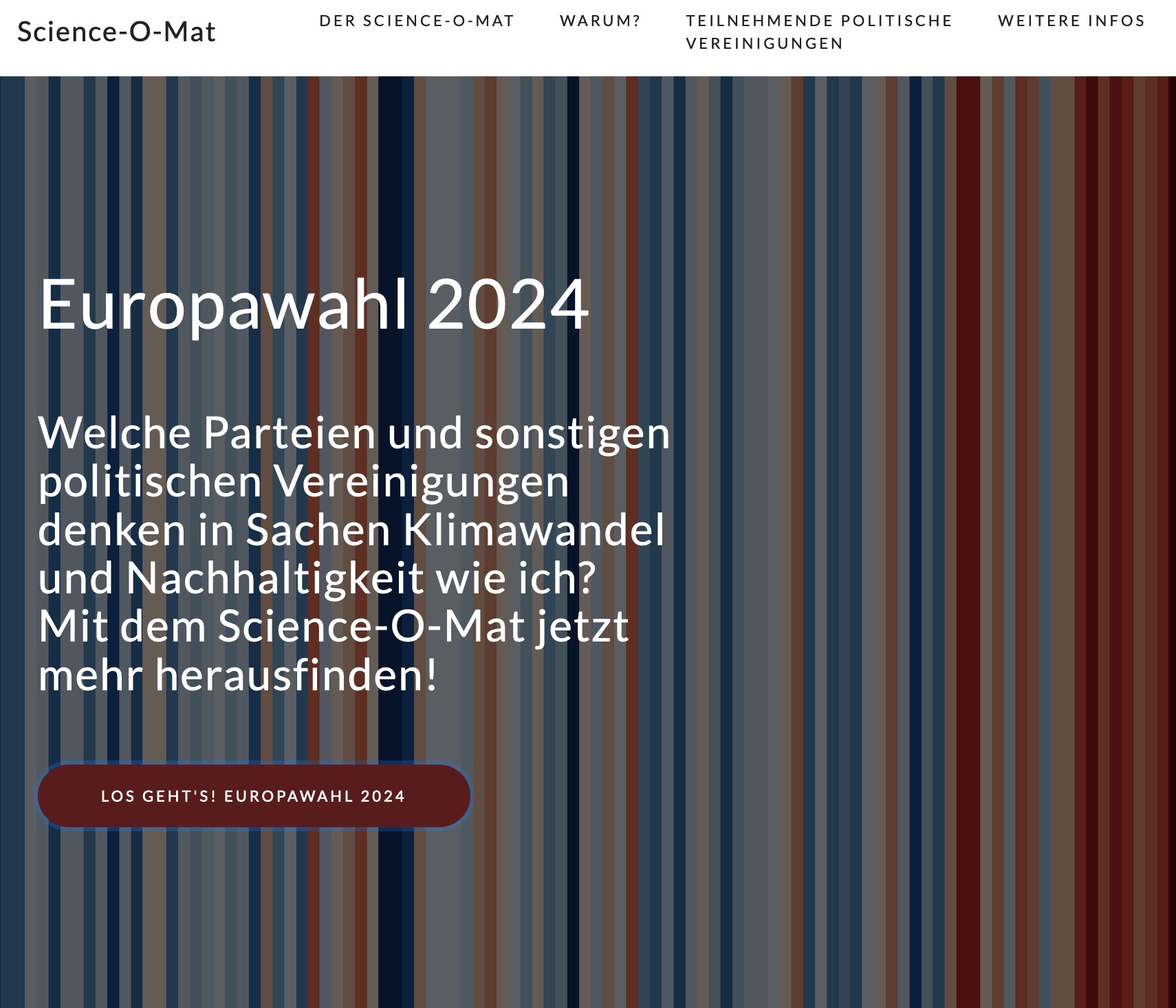The height and width of the screenshot is (1008, 1176).
Task: Click the Science-O-Mat site logo
Action: coord(116,32)
